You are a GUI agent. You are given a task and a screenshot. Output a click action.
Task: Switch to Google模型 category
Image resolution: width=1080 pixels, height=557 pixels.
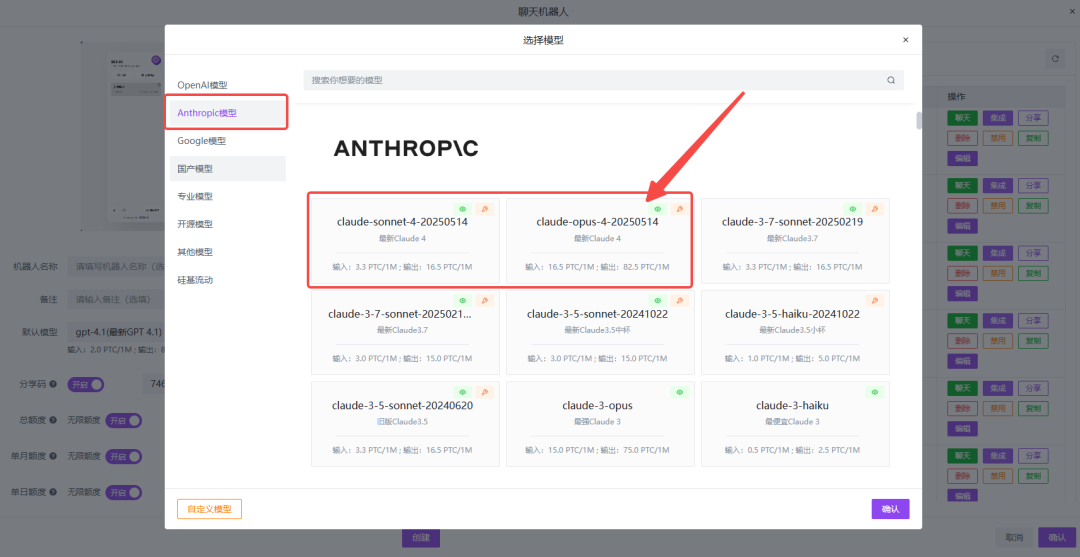(x=228, y=141)
